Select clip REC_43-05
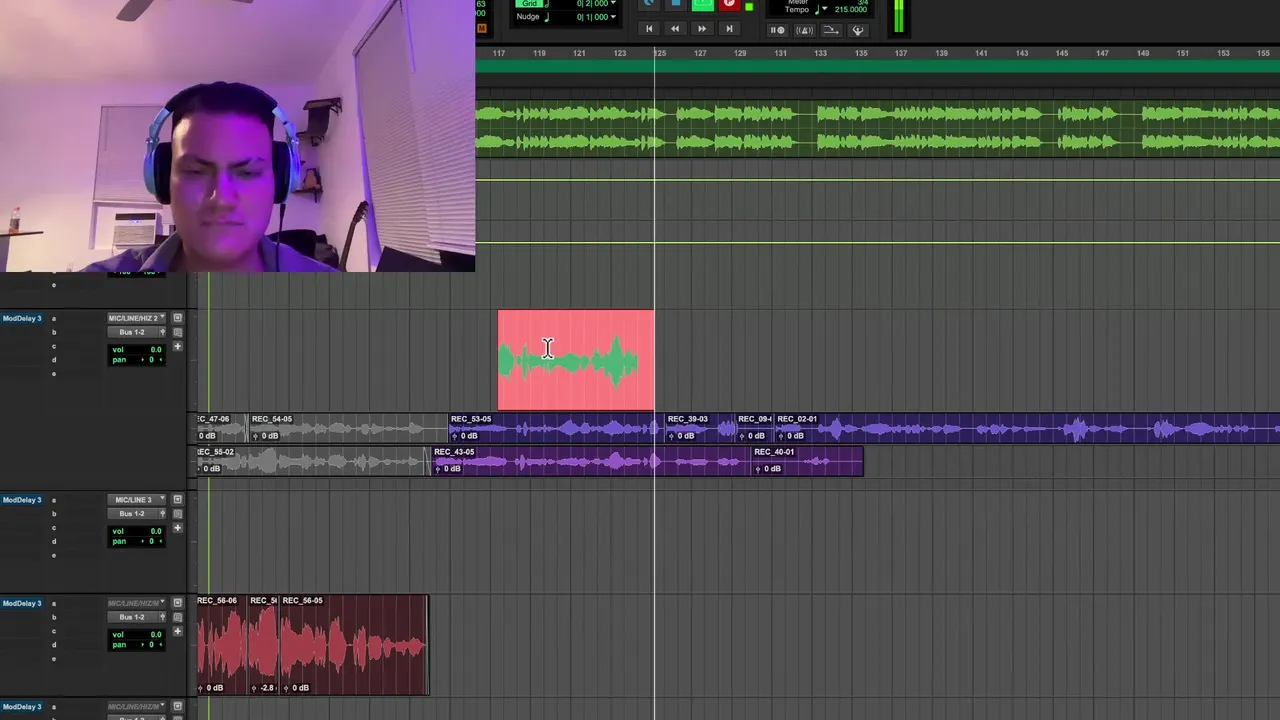 click(x=590, y=461)
